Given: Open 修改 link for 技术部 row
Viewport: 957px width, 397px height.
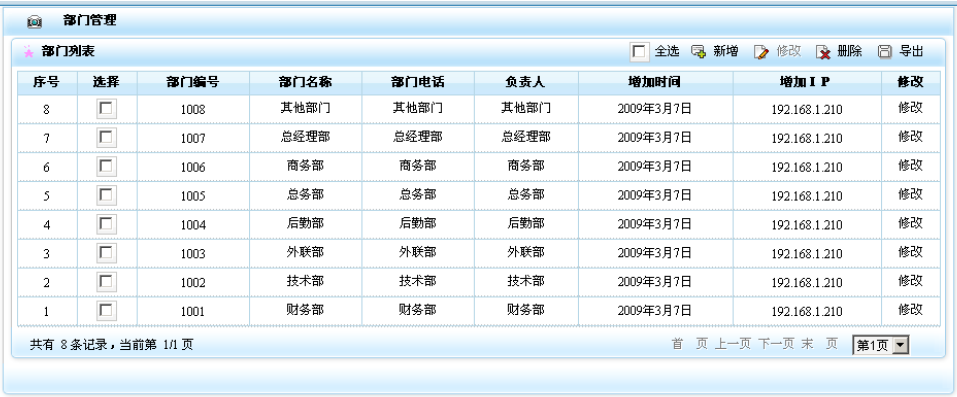Looking at the screenshot, I should (x=910, y=281).
